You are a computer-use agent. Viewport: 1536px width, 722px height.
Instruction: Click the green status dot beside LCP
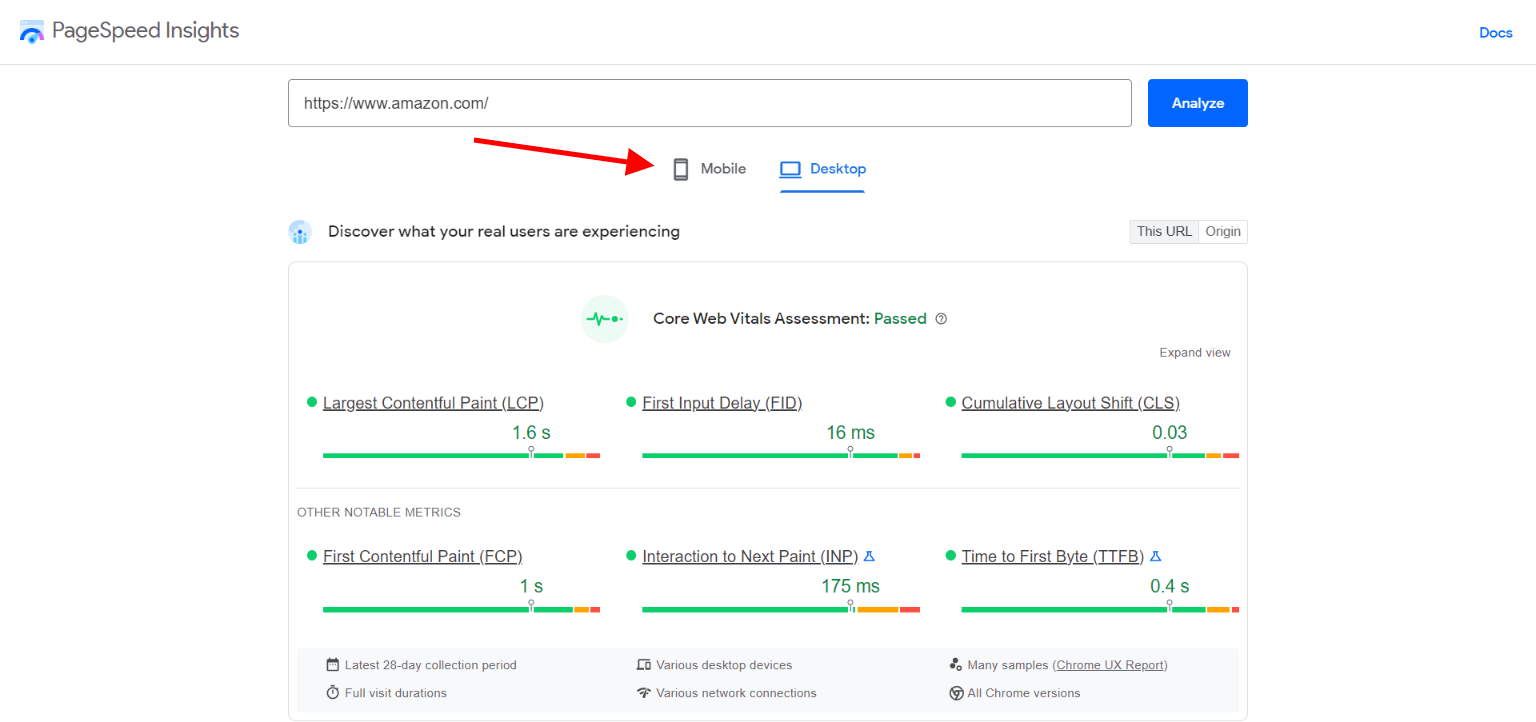click(x=312, y=402)
